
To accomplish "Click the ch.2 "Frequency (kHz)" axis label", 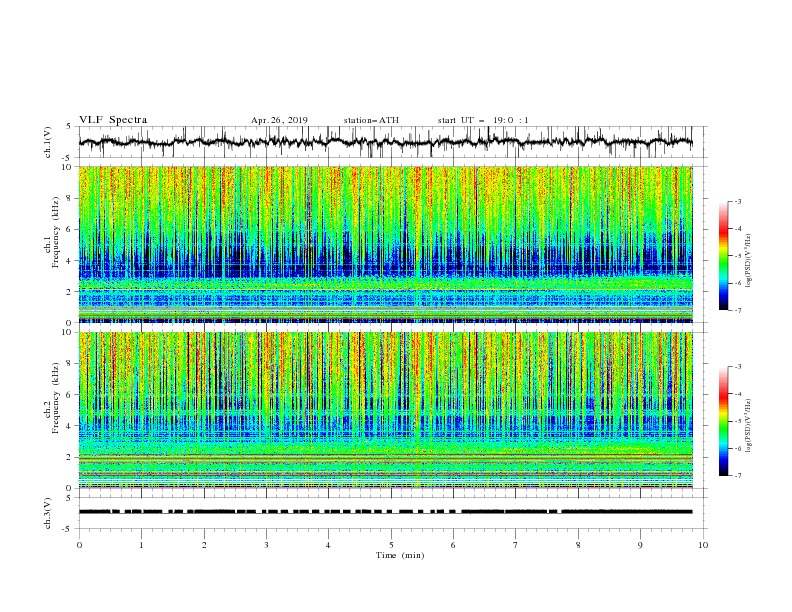I will [x=56, y=398].
